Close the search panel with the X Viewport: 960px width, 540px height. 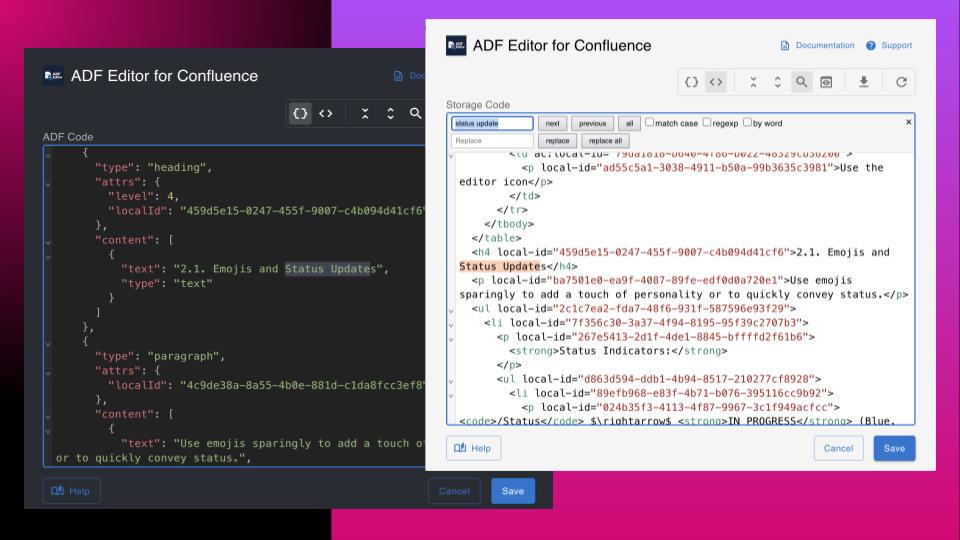coord(909,122)
